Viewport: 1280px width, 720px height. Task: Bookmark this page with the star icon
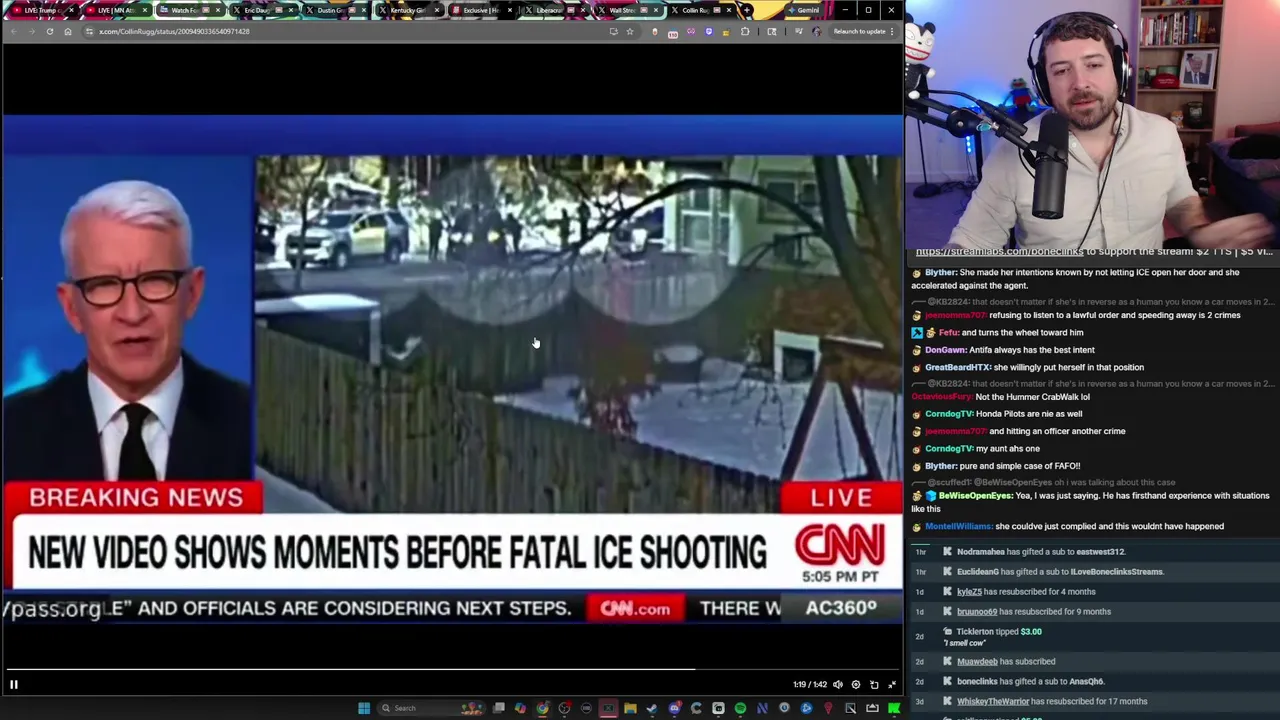(629, 31)
